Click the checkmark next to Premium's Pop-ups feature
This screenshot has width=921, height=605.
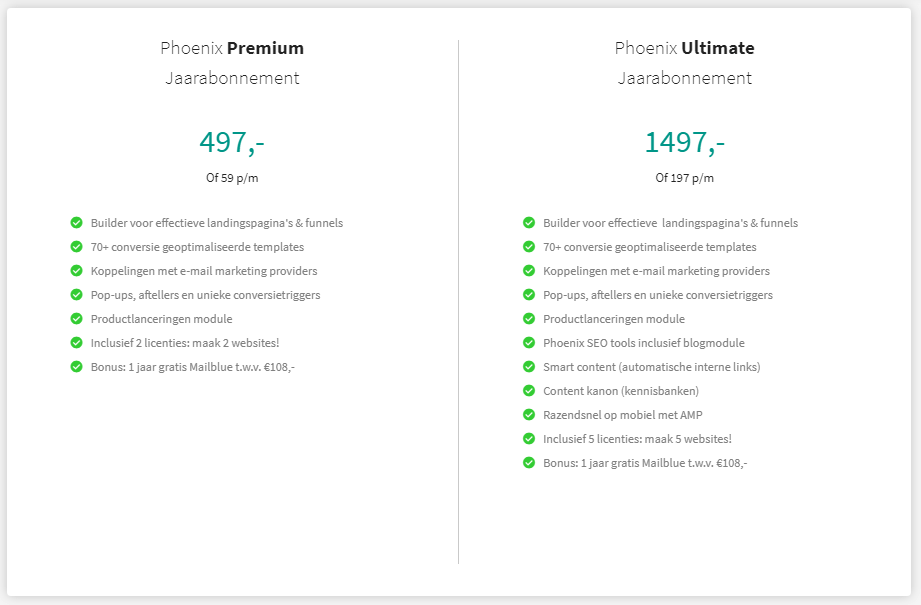(x=76, y=295)
